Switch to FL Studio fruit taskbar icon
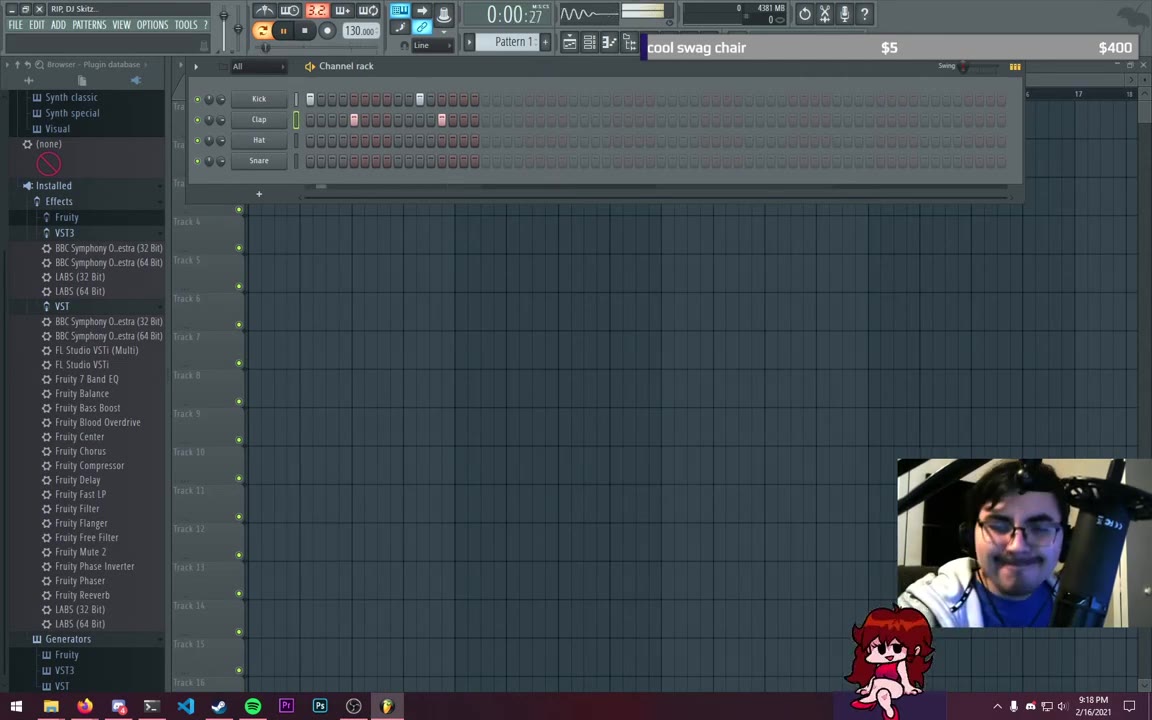Screen dimensions: 1152x720 [387, 706]
